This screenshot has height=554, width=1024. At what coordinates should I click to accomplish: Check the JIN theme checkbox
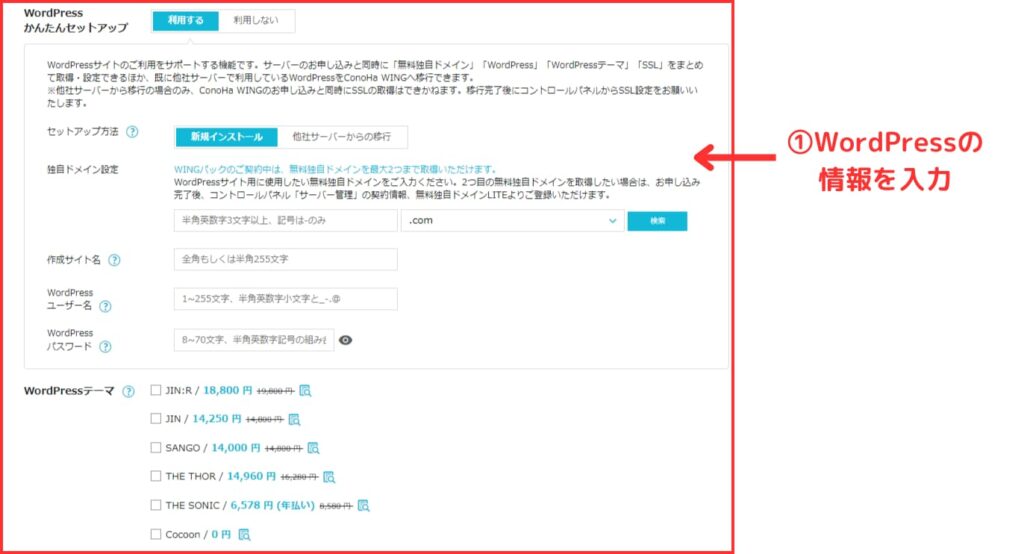[x=155, y=418]
